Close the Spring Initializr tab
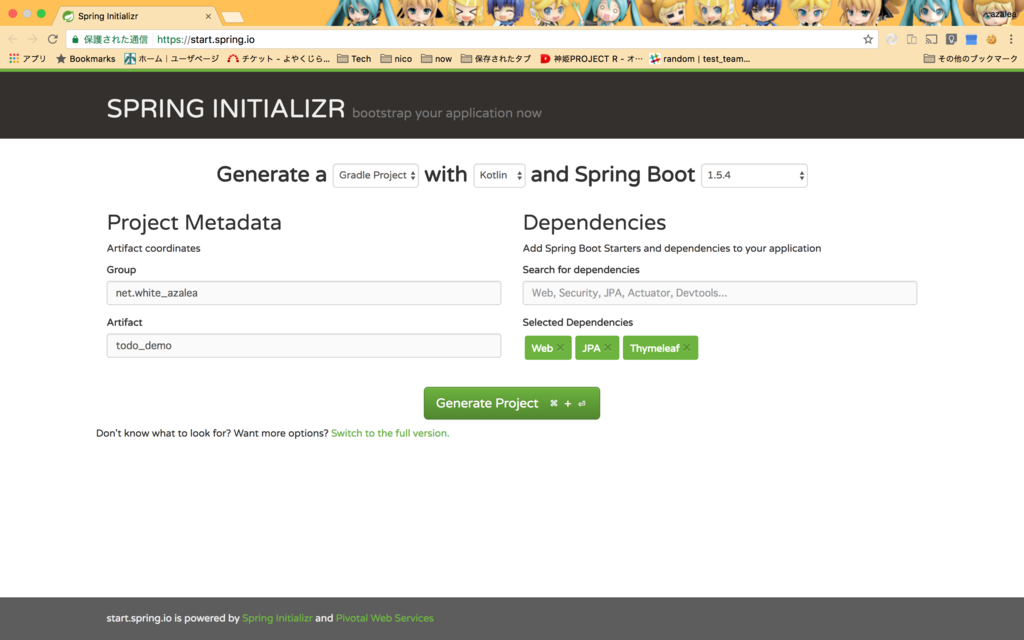1024x640 pixels. pos(208,16)
